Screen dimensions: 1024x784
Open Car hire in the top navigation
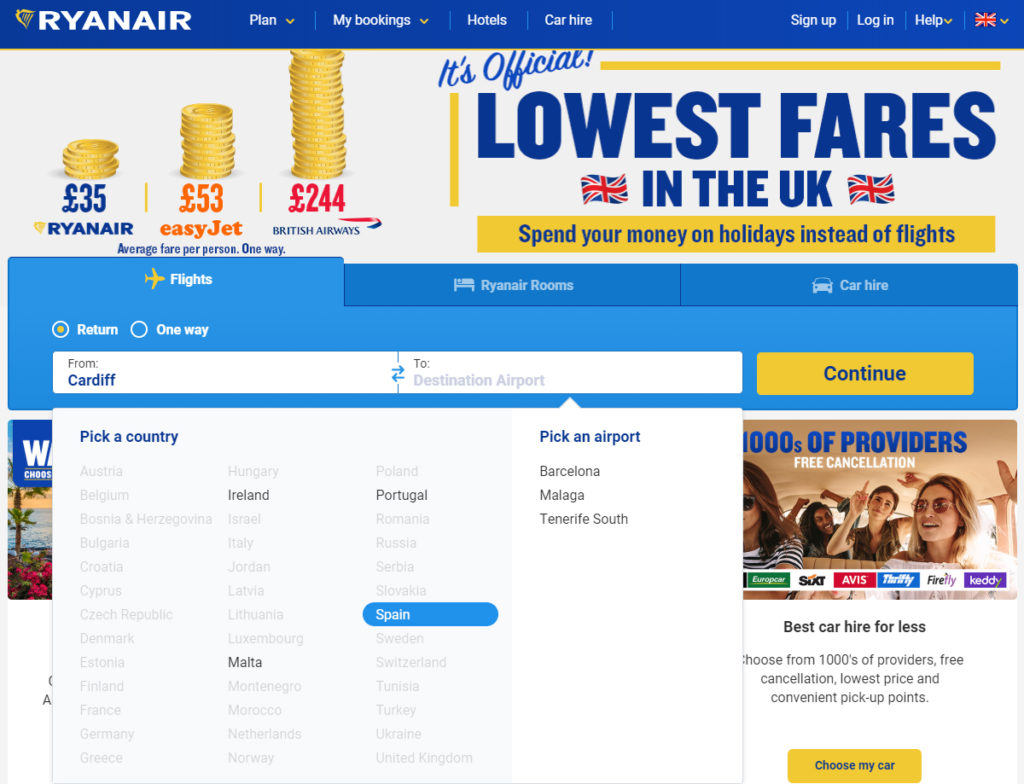(x=568, y=20)
